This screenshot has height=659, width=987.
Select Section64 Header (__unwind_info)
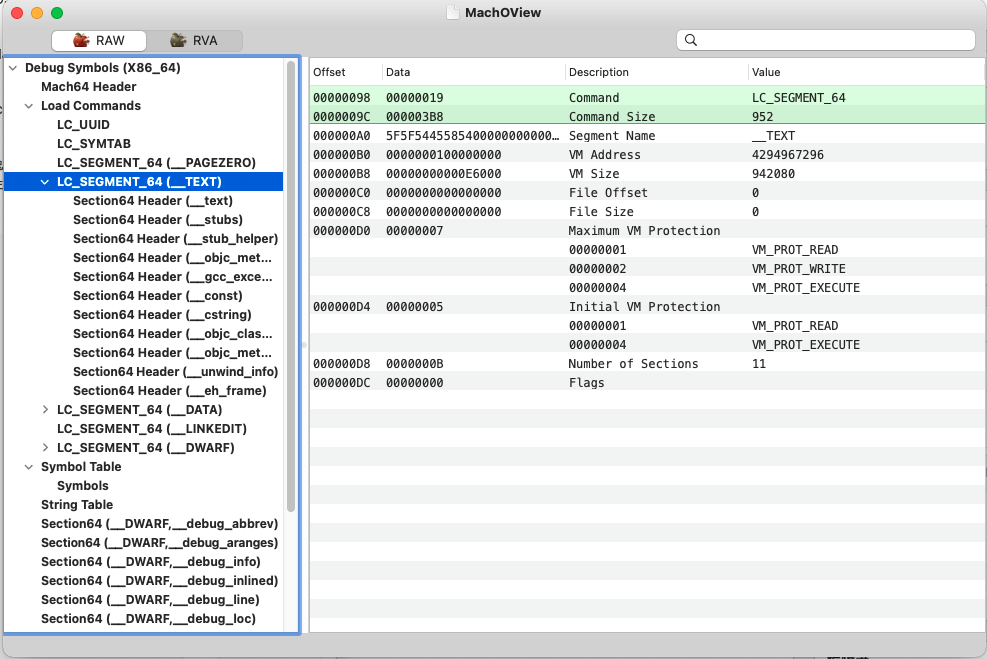coord(176,372)
